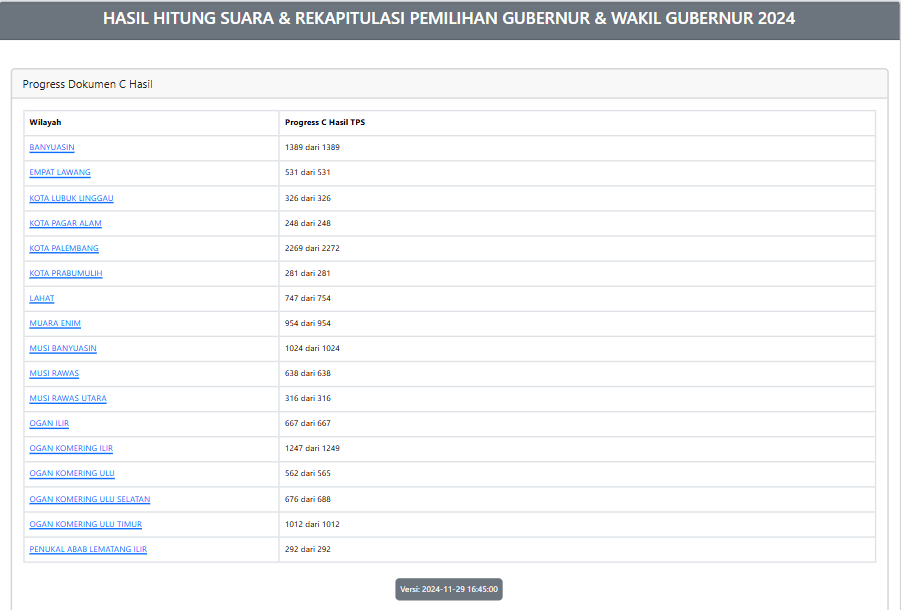Open the BANYUASIN region link

(52, 147)
